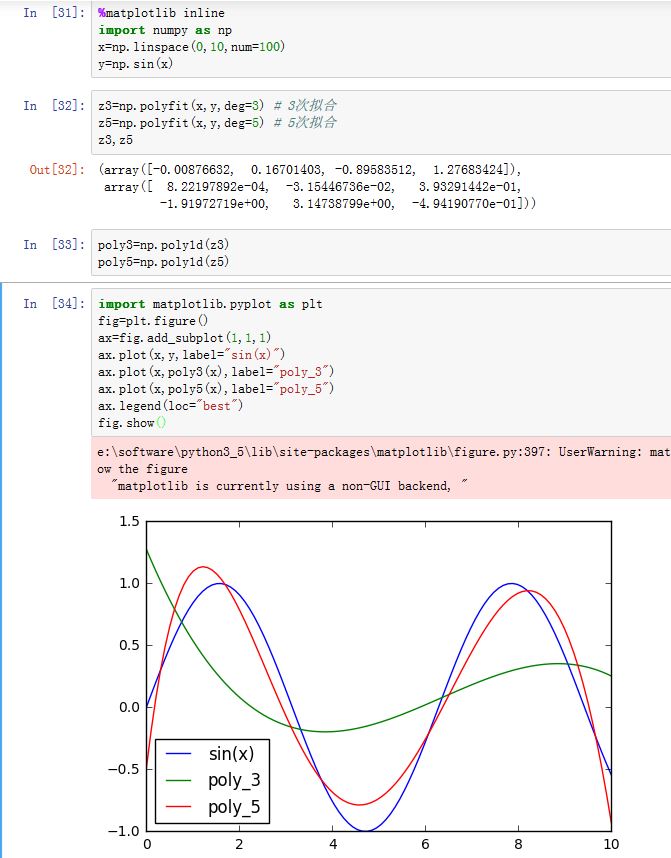Click the pink UserWarning output box
The width and height of the screenshot is (671, 858).
(x=380, y=469)
